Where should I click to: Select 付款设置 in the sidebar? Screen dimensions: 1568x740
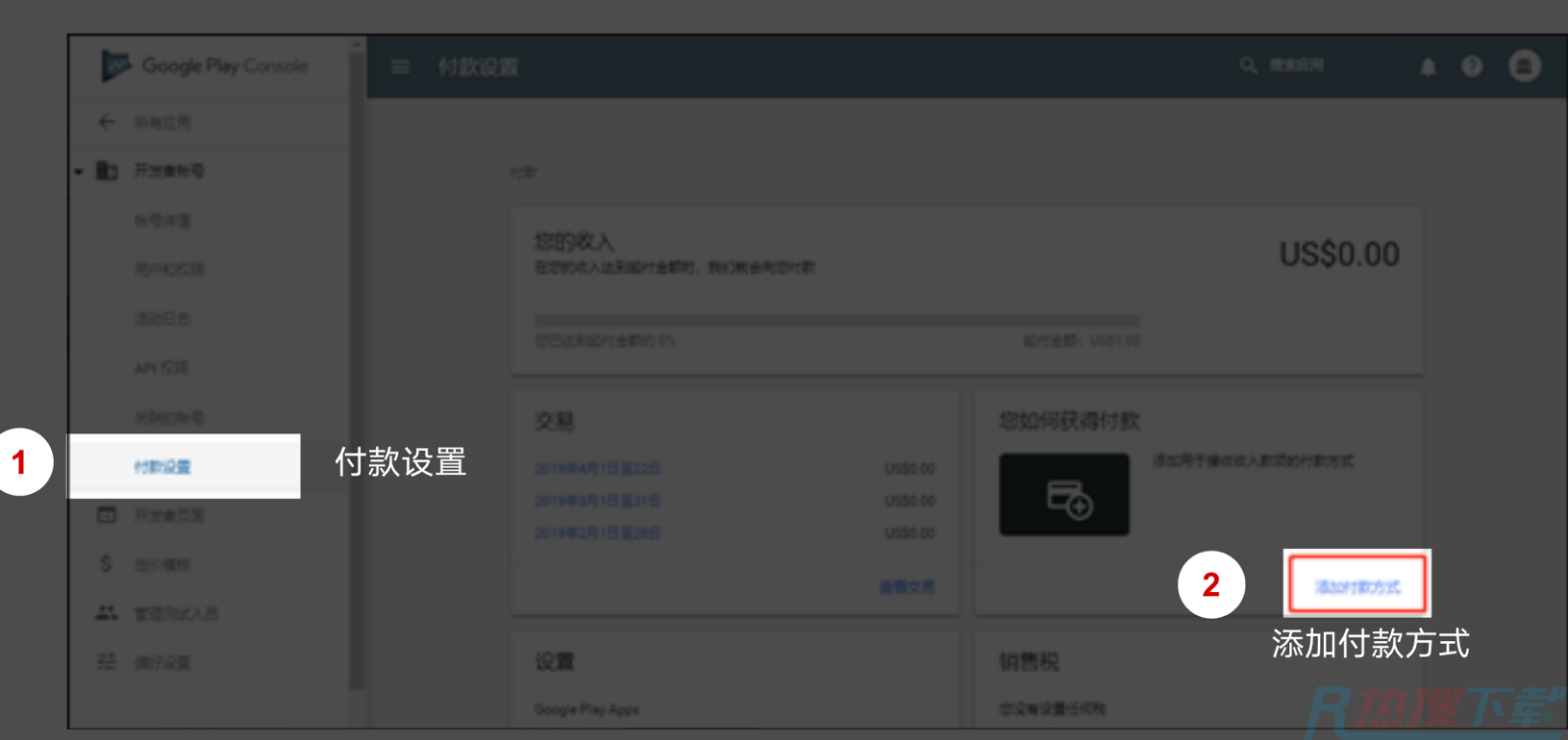pyautogui.click(x=162, y=467)
